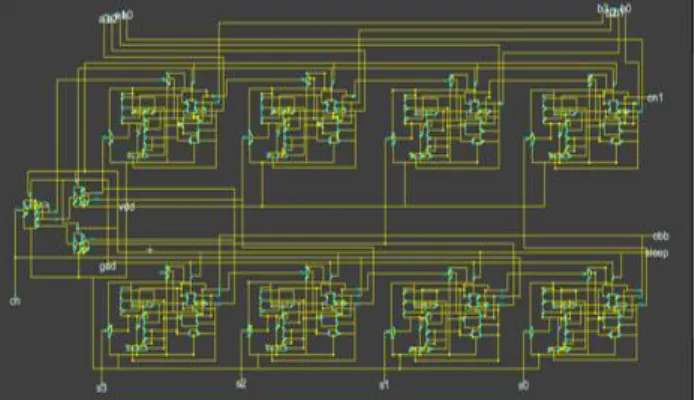Screen dimensions: 695x400
Task: Click the gnd net label
Action: click(108, 266)
